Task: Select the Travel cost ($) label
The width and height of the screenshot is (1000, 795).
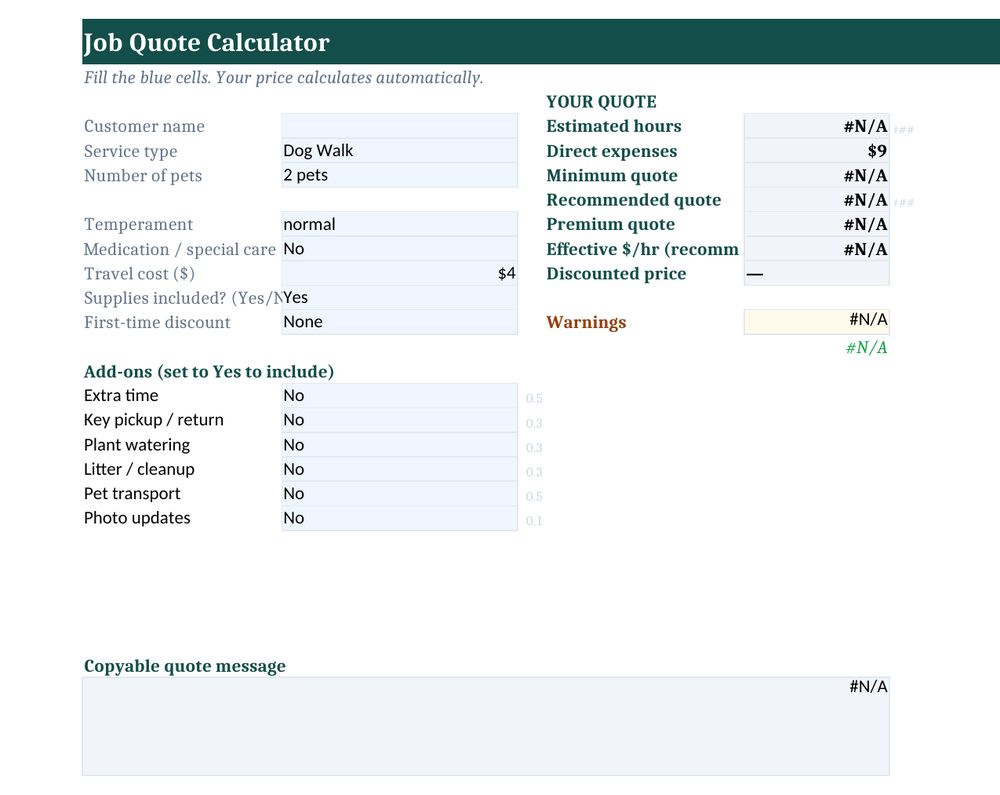Action: tap(139, 274)
